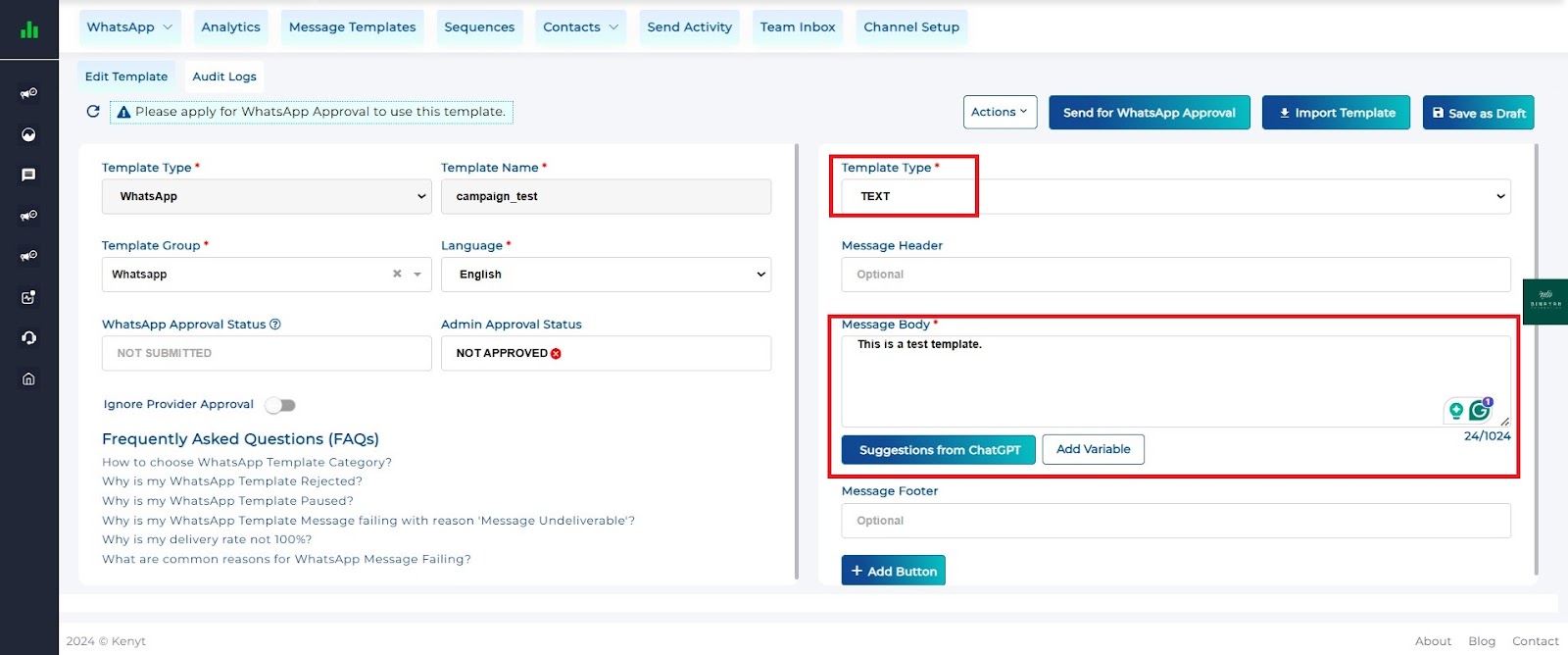Open Contacts dropdown in top navigation
The width and height of the screenshot is (1568, 655).
[x=580, y=27]
